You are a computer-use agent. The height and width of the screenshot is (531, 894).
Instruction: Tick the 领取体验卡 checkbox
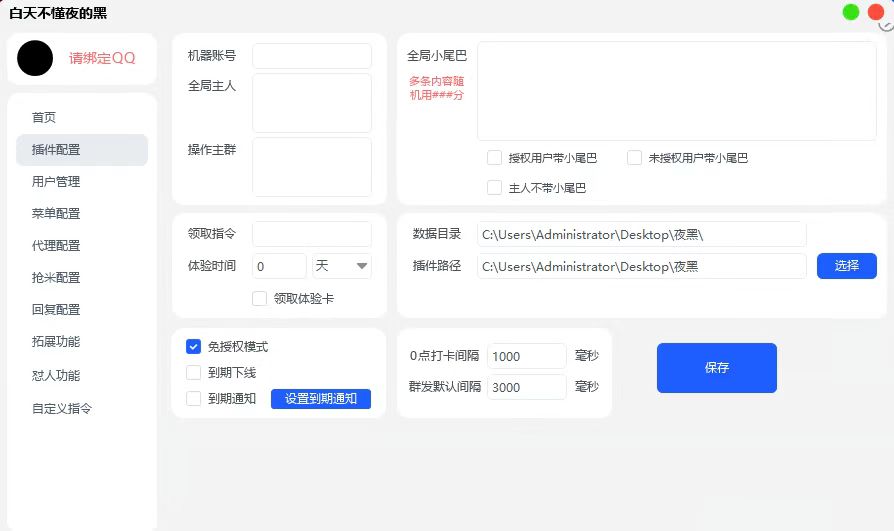pyautogui.click(x=260, y=298)
